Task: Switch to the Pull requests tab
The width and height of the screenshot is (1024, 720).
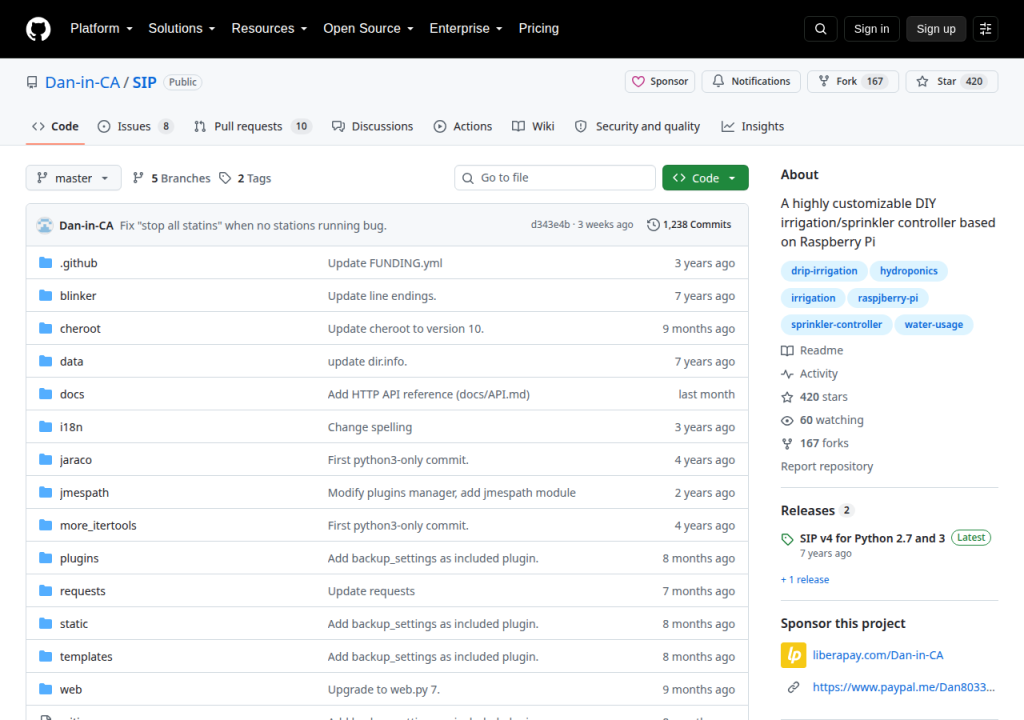Action: point(253,127)
